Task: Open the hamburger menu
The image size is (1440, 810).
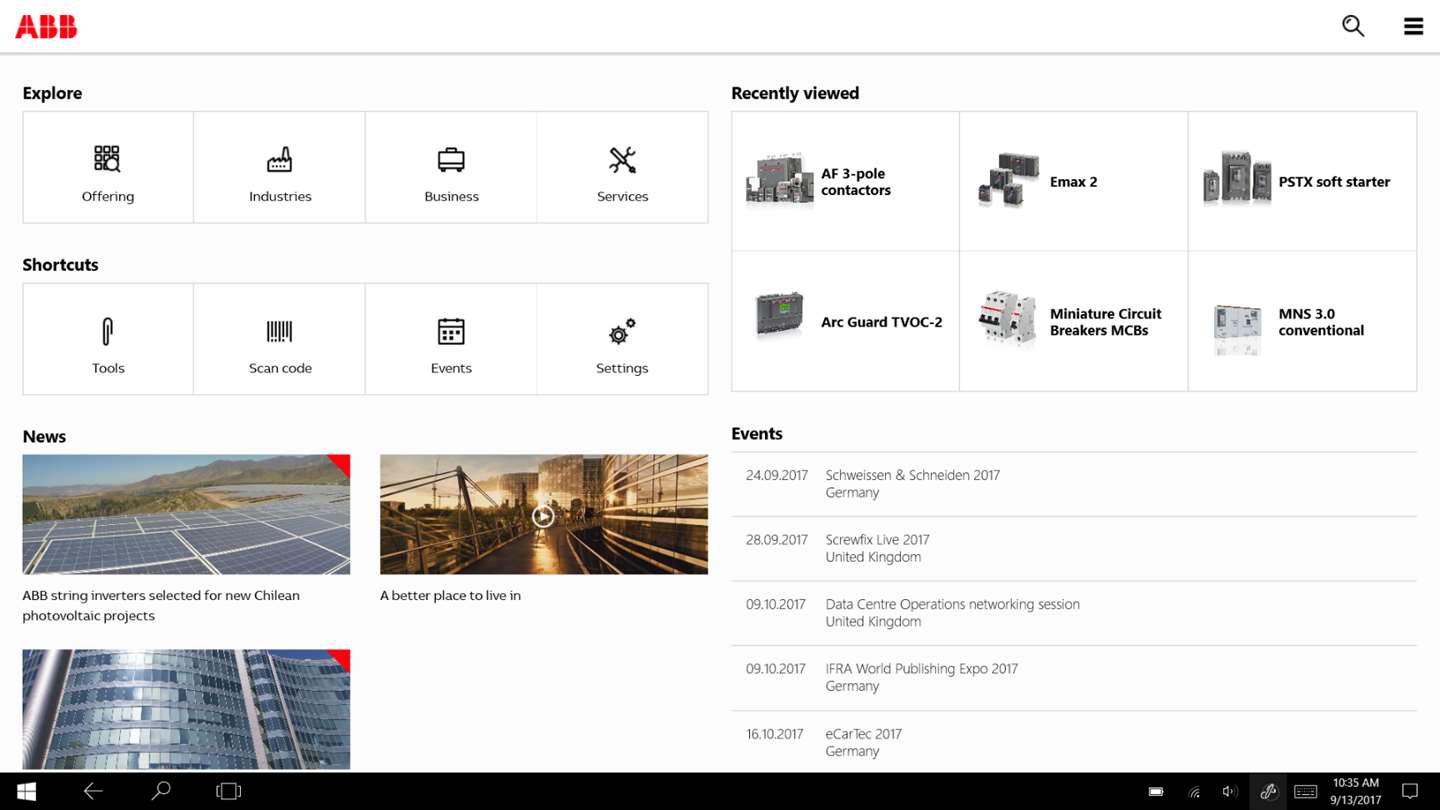Action: (x=1413, y=26)
